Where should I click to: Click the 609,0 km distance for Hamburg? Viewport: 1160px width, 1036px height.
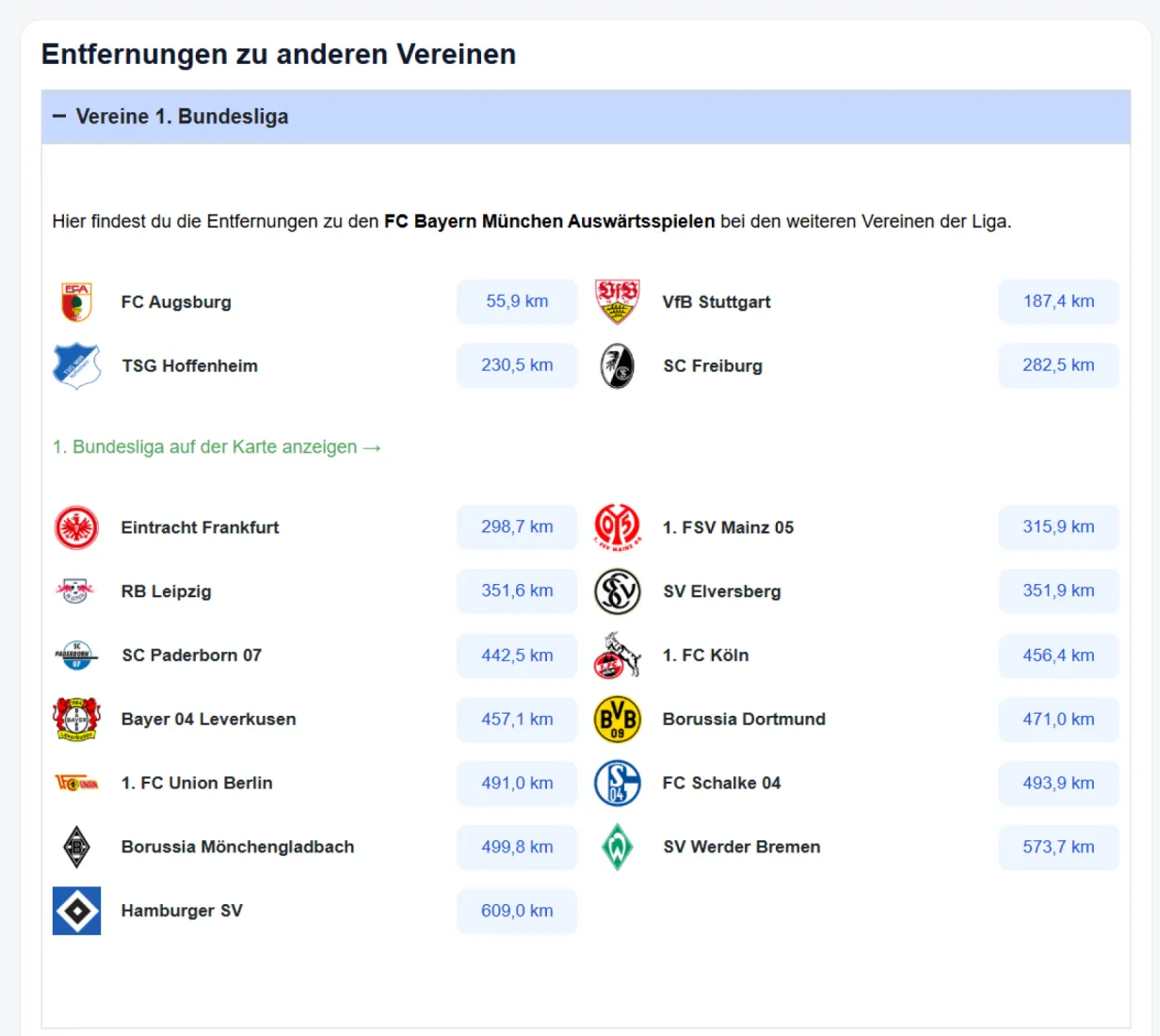(517, 912)
